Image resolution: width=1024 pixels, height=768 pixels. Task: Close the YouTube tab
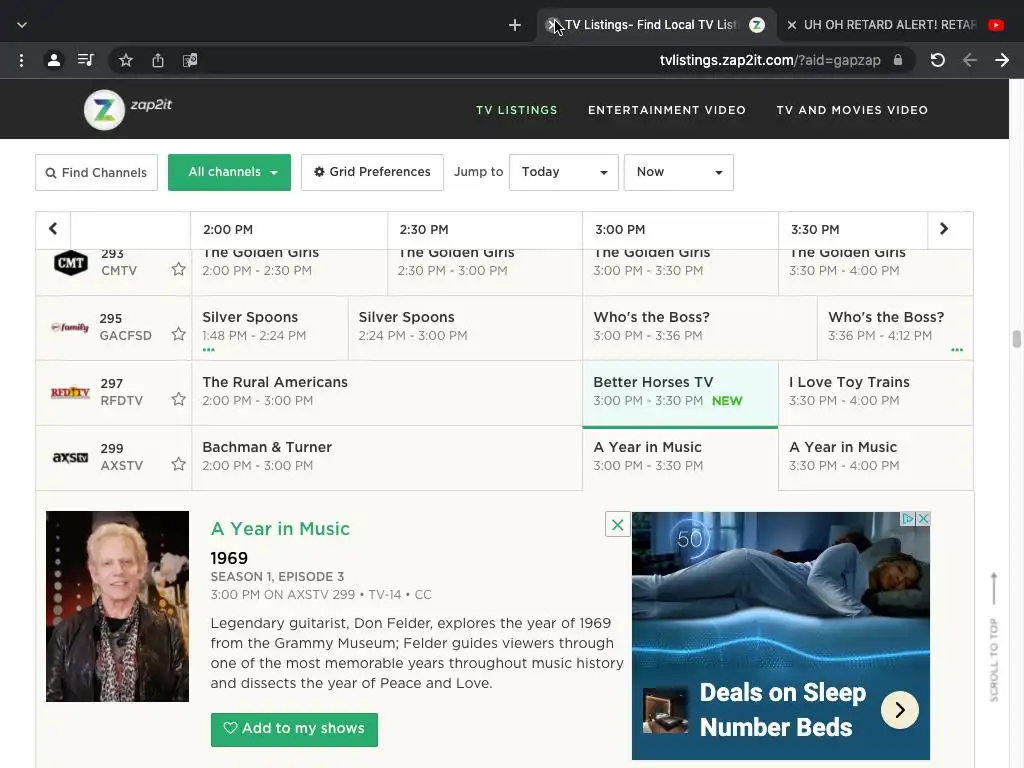coord(792,25)
